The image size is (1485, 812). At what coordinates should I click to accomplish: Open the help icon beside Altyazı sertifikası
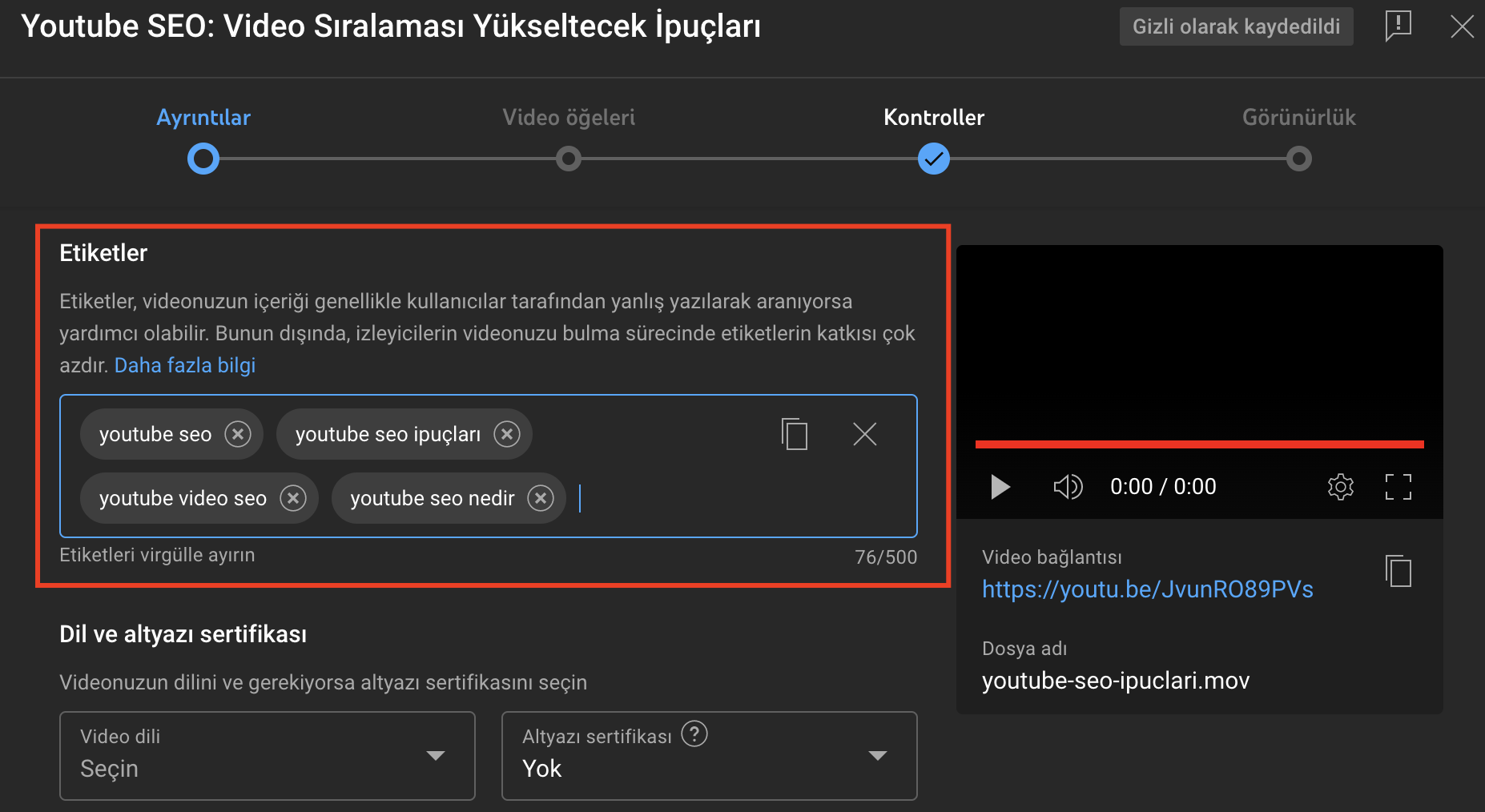pos(694,734)
